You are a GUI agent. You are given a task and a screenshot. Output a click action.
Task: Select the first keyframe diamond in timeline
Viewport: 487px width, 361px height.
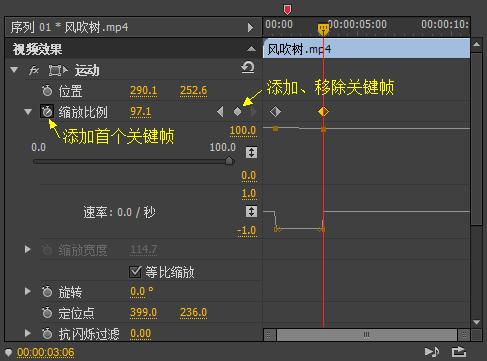pyautogui.click(x=275, y=112)
